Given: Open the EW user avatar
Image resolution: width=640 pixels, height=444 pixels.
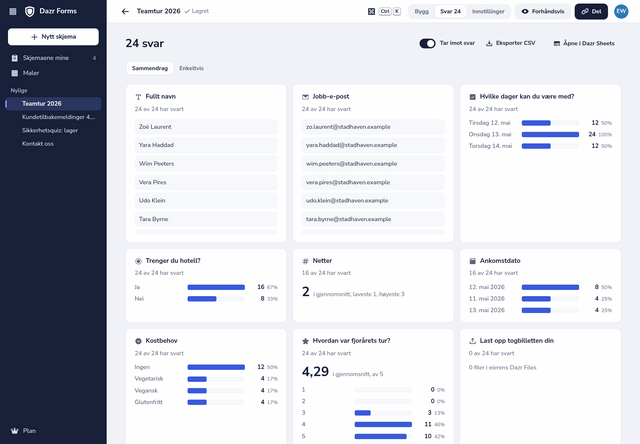Looking at the screenshot, I should tap(621, 11).
